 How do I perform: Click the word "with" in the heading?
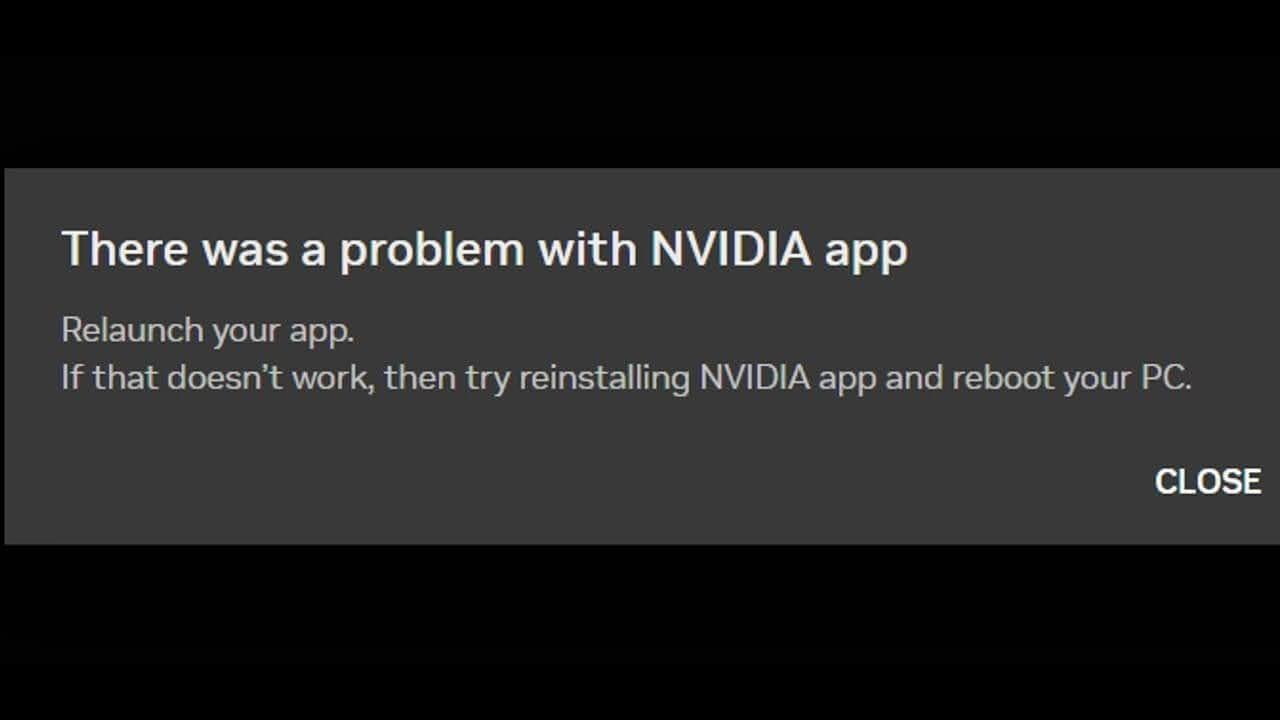[587, 249]
